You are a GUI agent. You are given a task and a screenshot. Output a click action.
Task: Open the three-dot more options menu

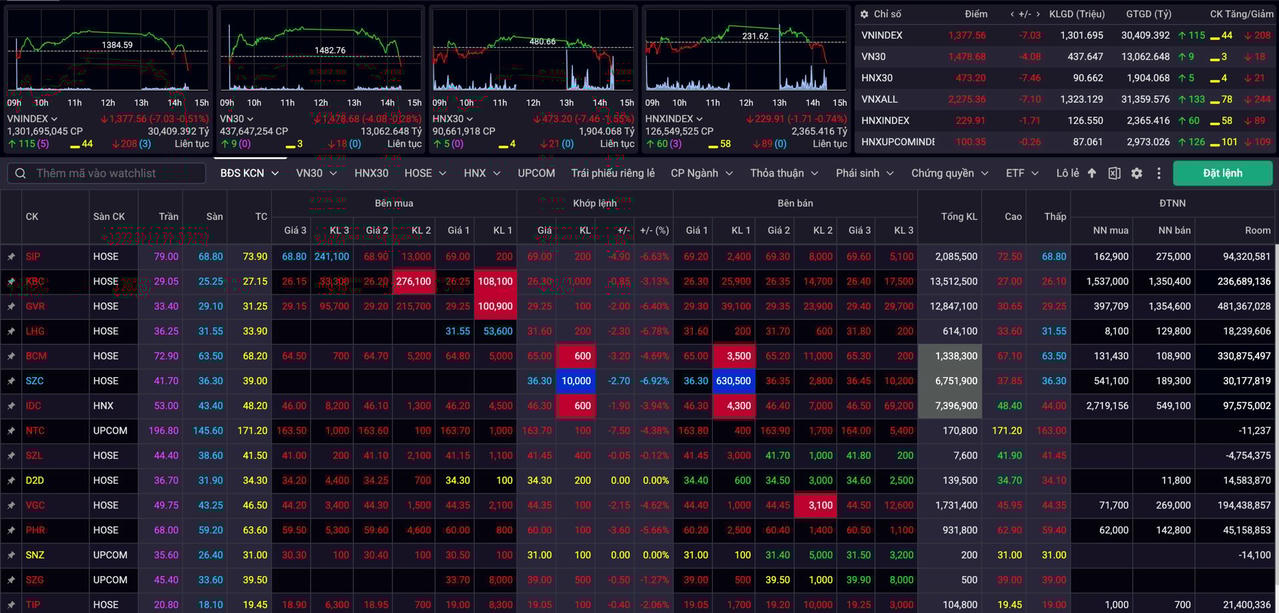tap(1159, 173)
